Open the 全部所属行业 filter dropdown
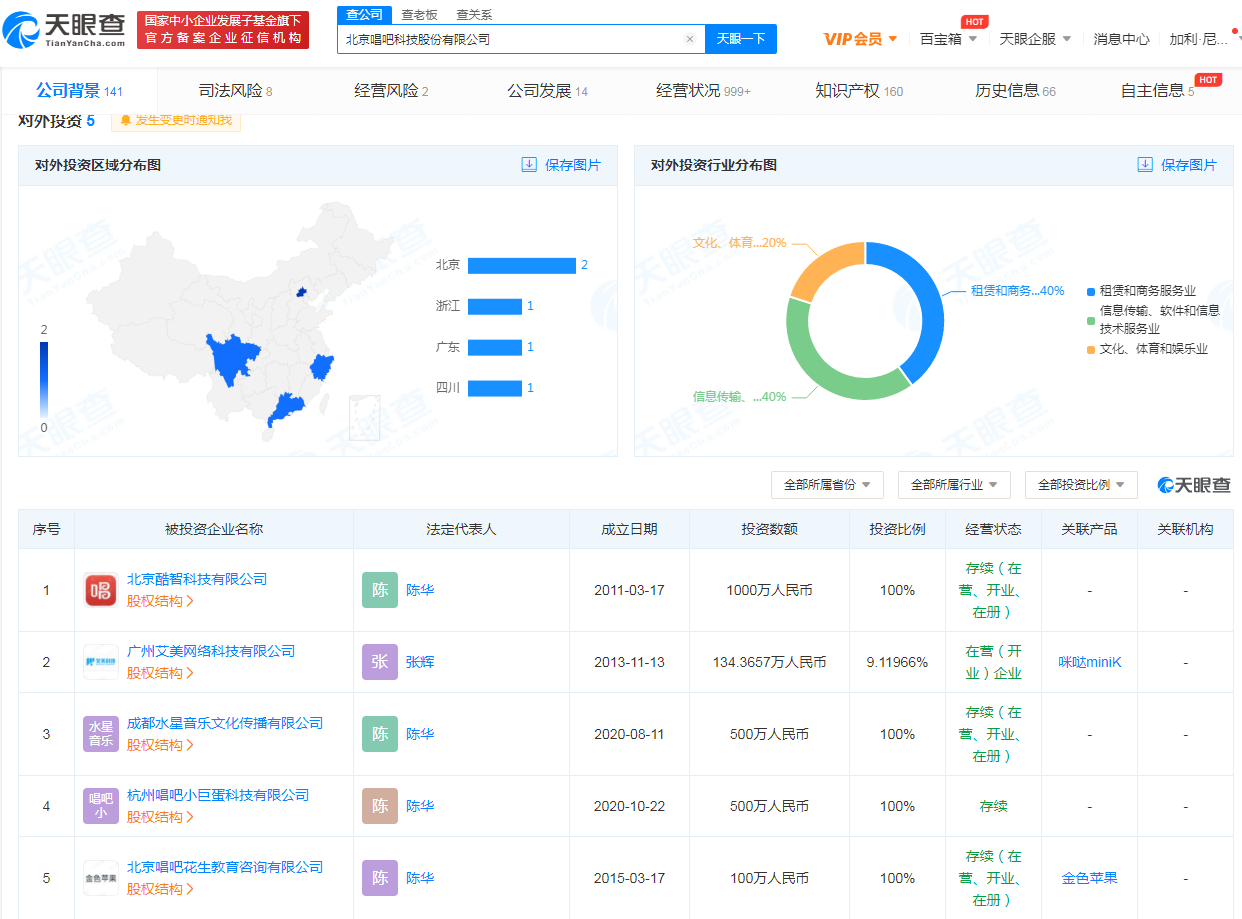Image resolution: width=1242 pixels, height=919 pixels. click(x=954, y=485)
